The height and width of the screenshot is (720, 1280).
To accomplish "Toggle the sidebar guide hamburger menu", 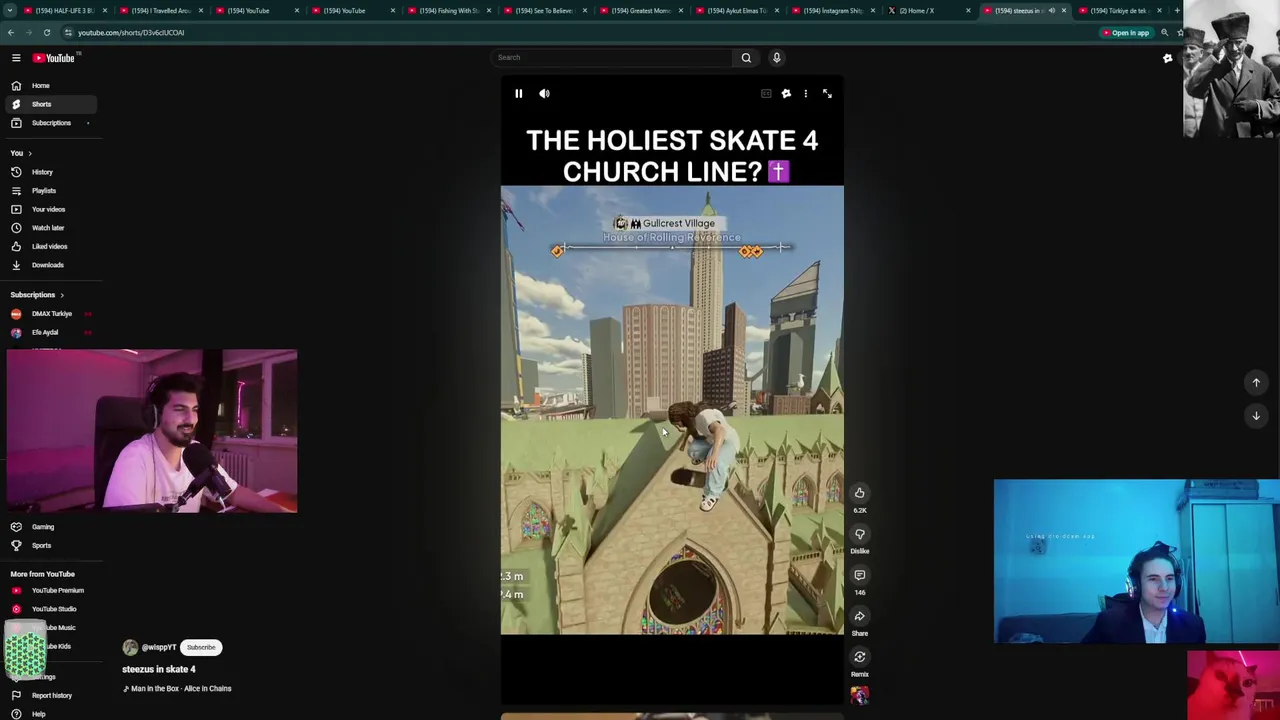I will point(16,58).
